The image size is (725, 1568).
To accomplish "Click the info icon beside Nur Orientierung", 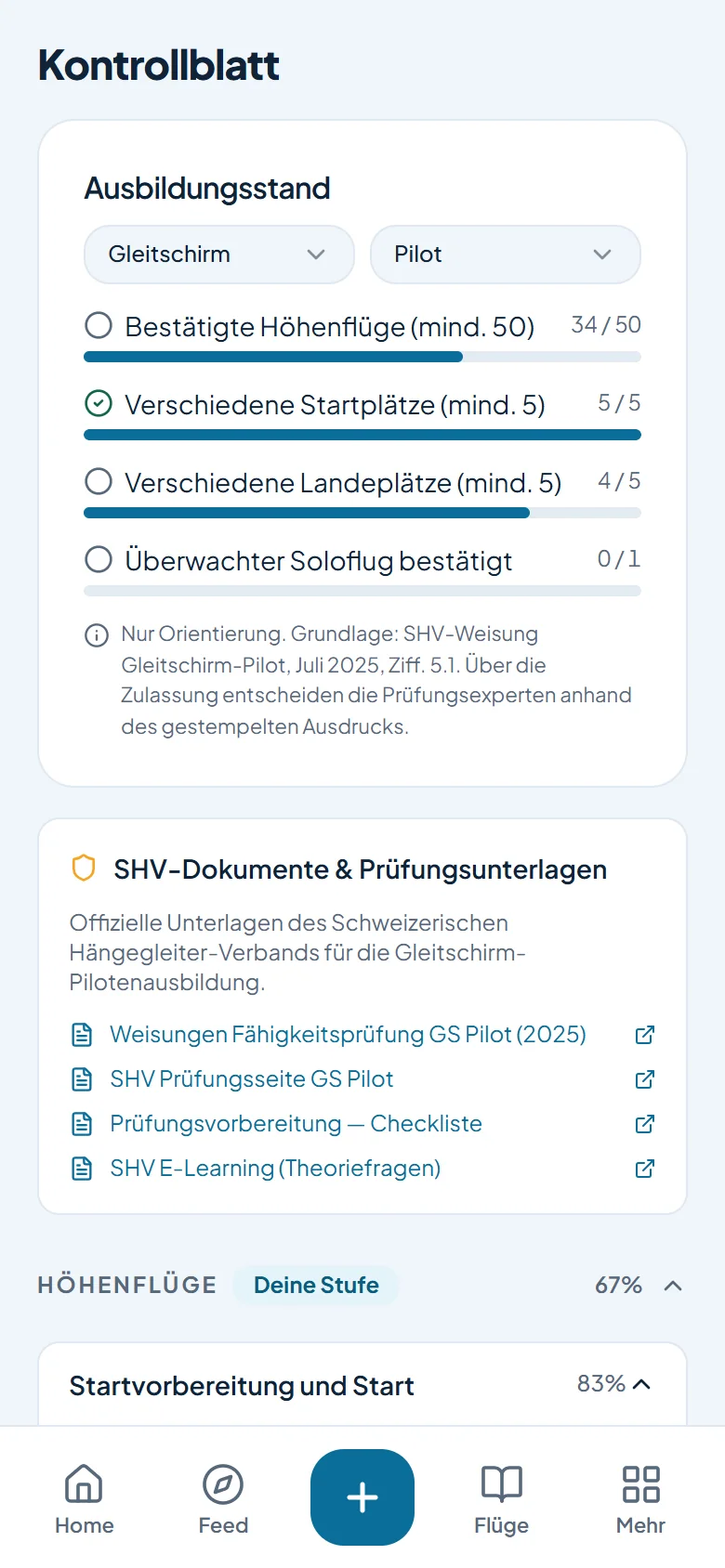I will (97, 635).
